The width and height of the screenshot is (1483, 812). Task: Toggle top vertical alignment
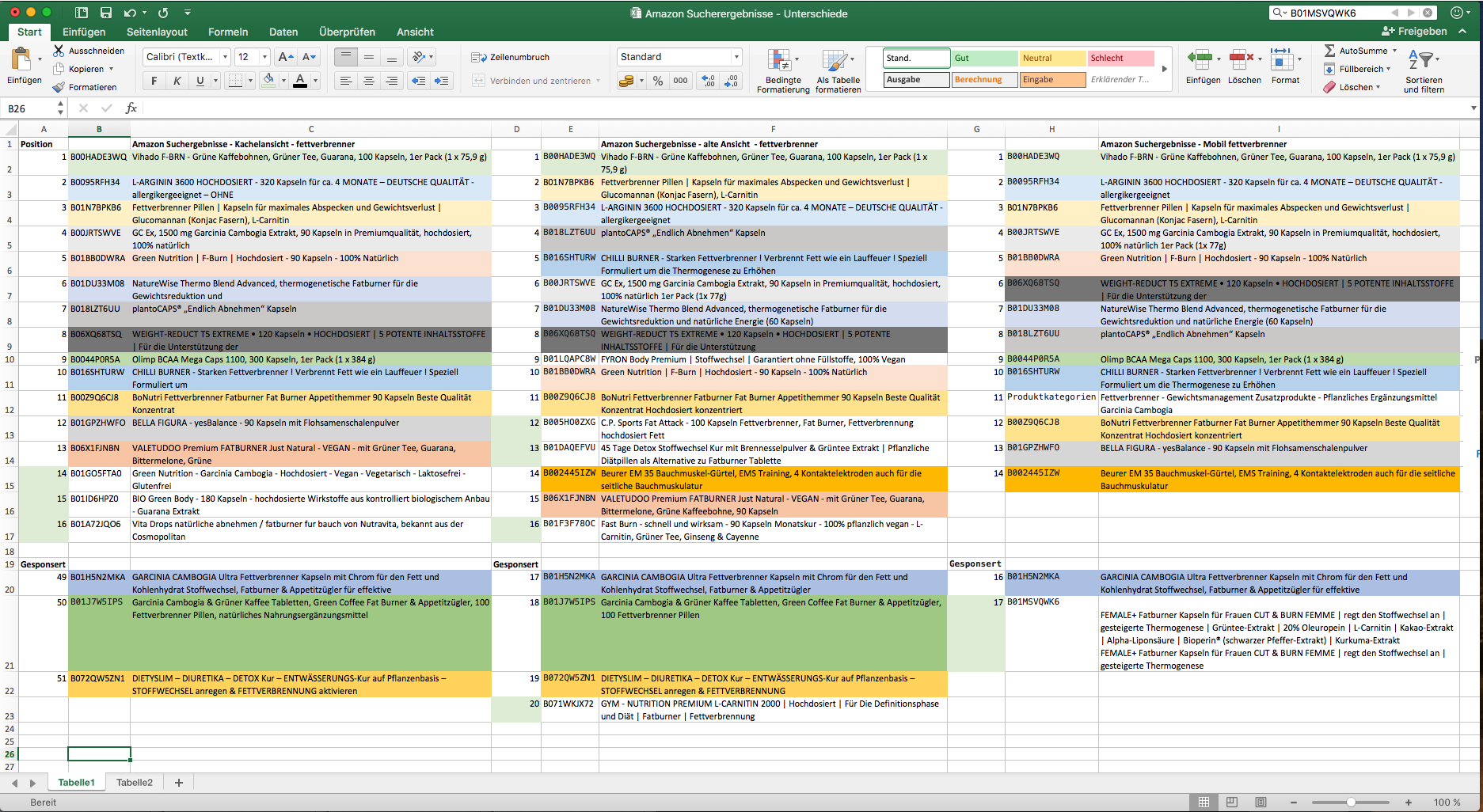[x=345, y=57]
